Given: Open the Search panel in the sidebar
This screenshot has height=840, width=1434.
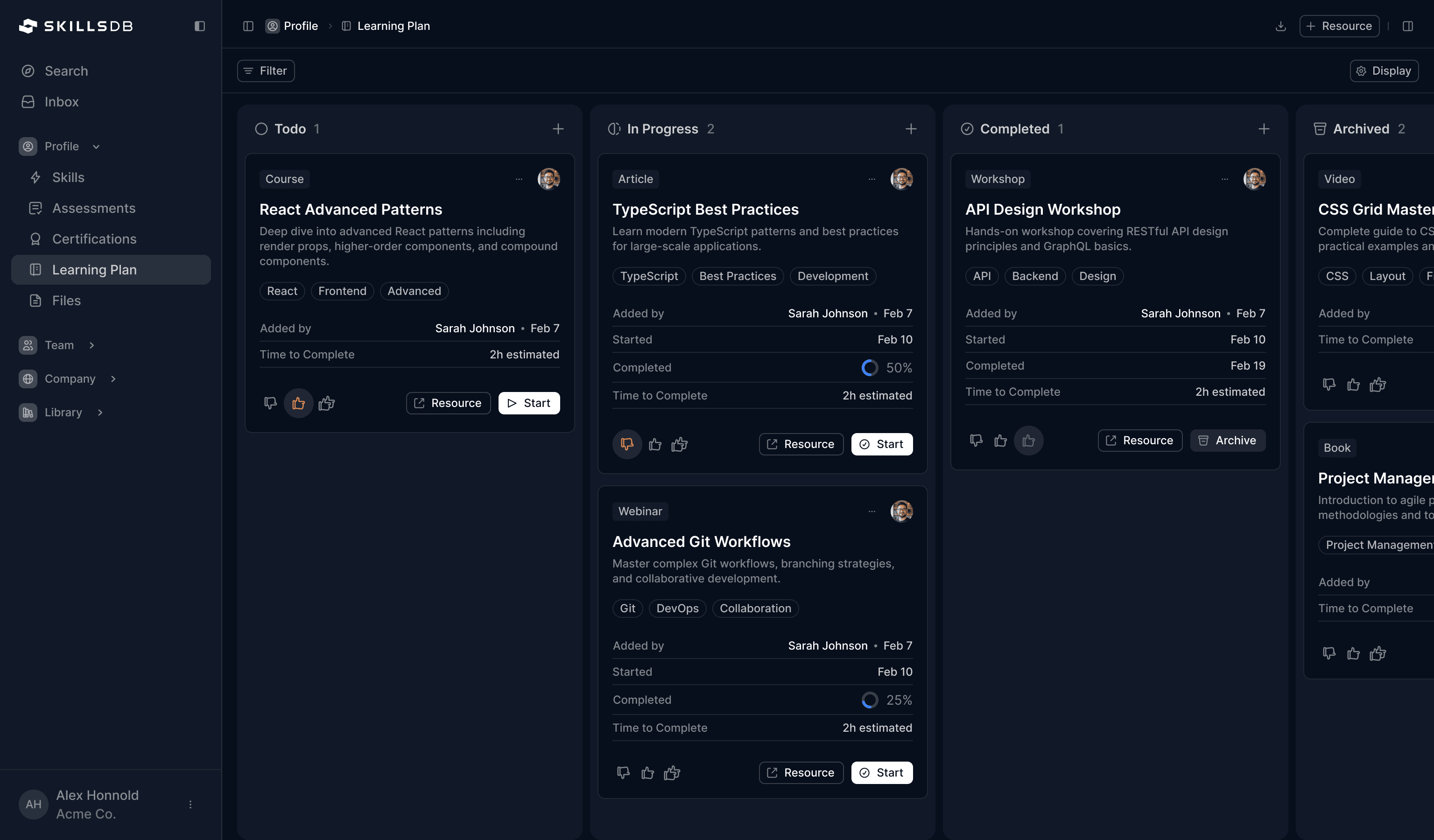Looking at the screenshot, I should coord(67,70).
